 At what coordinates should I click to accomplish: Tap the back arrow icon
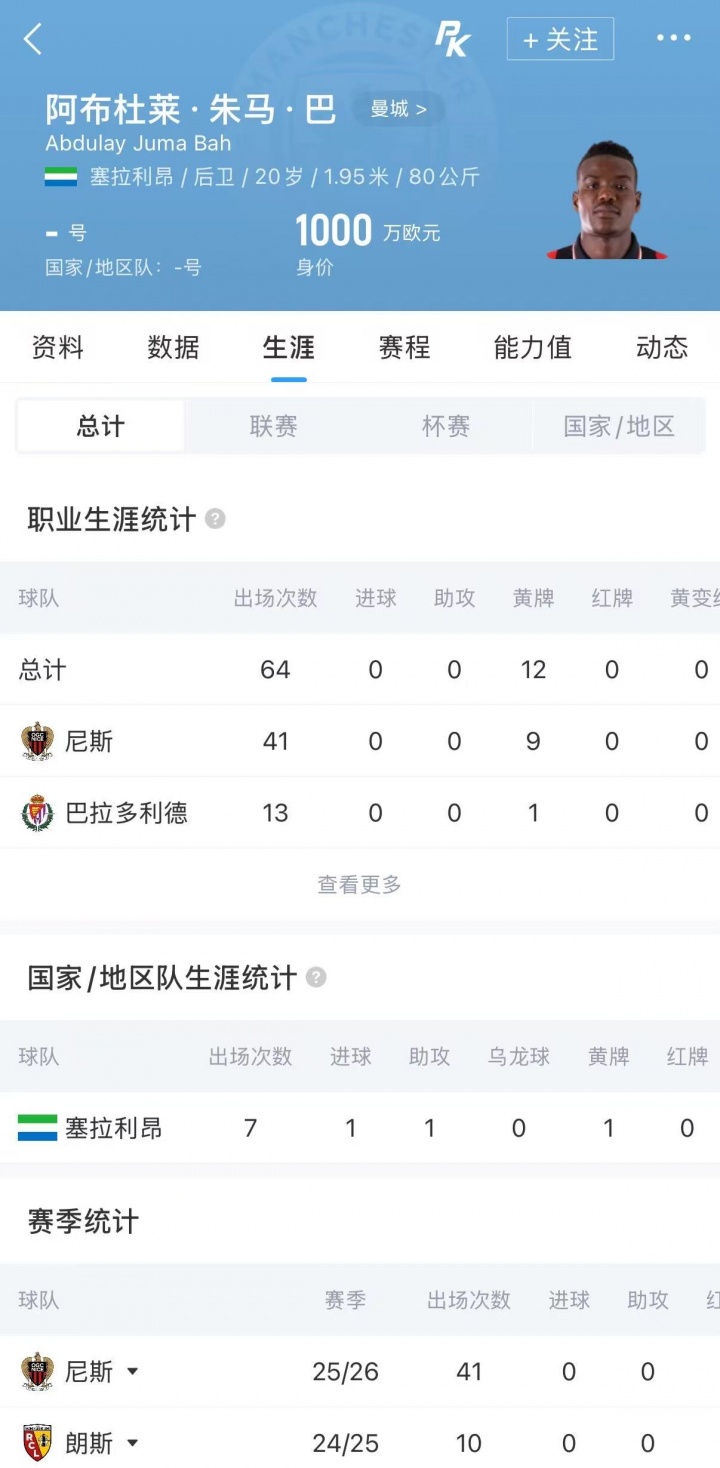coord(33,39)
